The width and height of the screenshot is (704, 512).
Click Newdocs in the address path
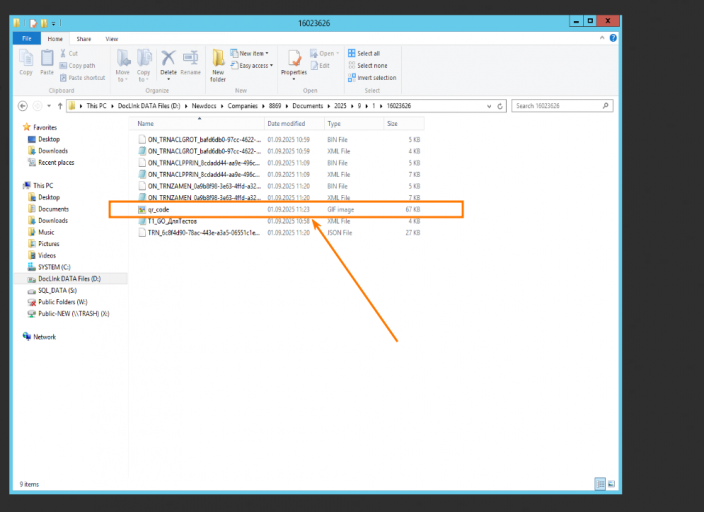click(x=204, y=106)
